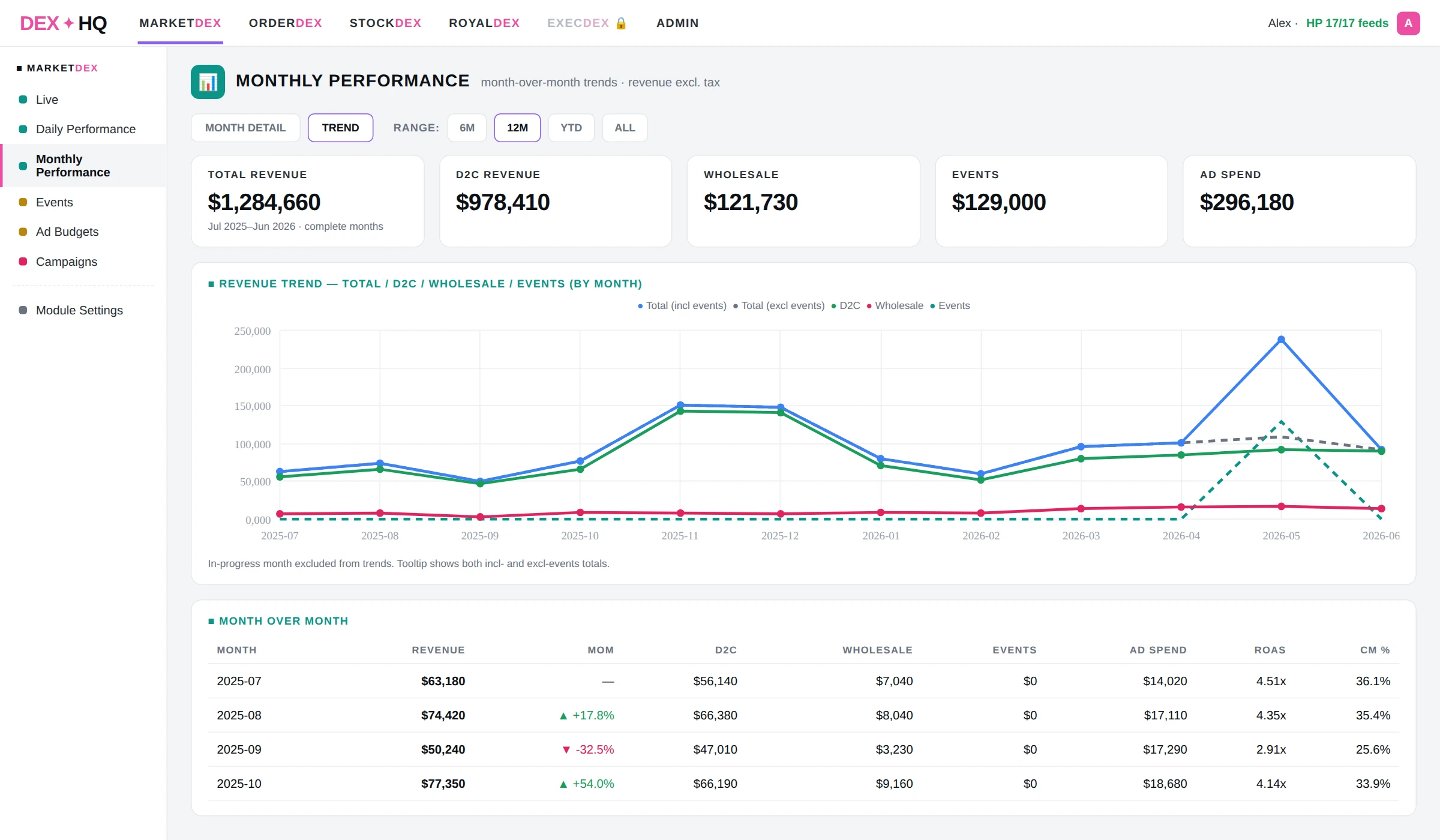1440x840 pixels.
Task: Sort table by REVENUE column header
Action: tap(438, 650)
